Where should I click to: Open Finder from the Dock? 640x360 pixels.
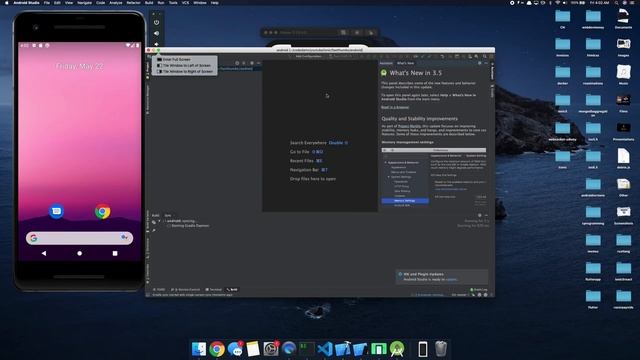(199, 349)
